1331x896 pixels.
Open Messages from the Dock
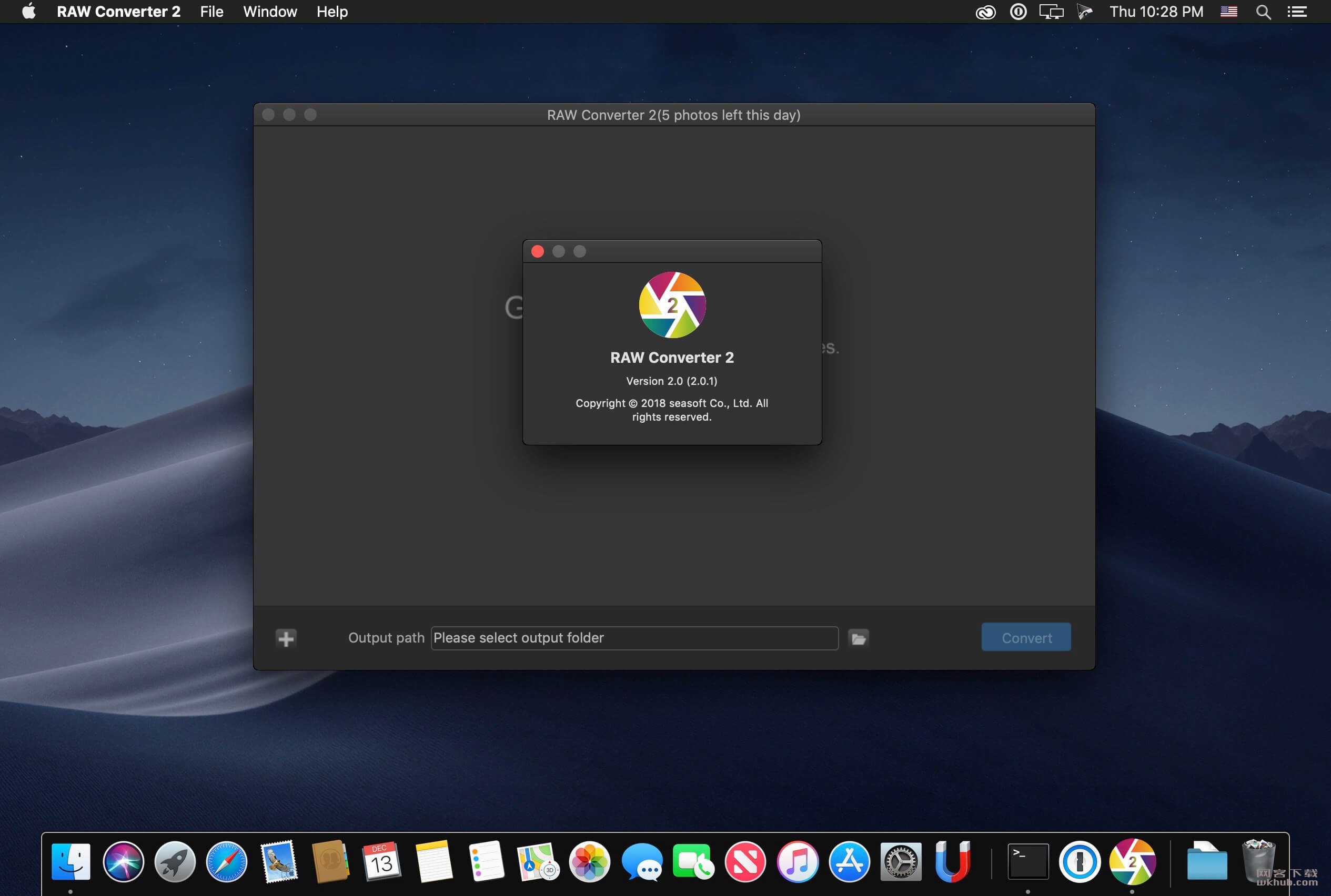pyautogui.click(x=641, y=861)
